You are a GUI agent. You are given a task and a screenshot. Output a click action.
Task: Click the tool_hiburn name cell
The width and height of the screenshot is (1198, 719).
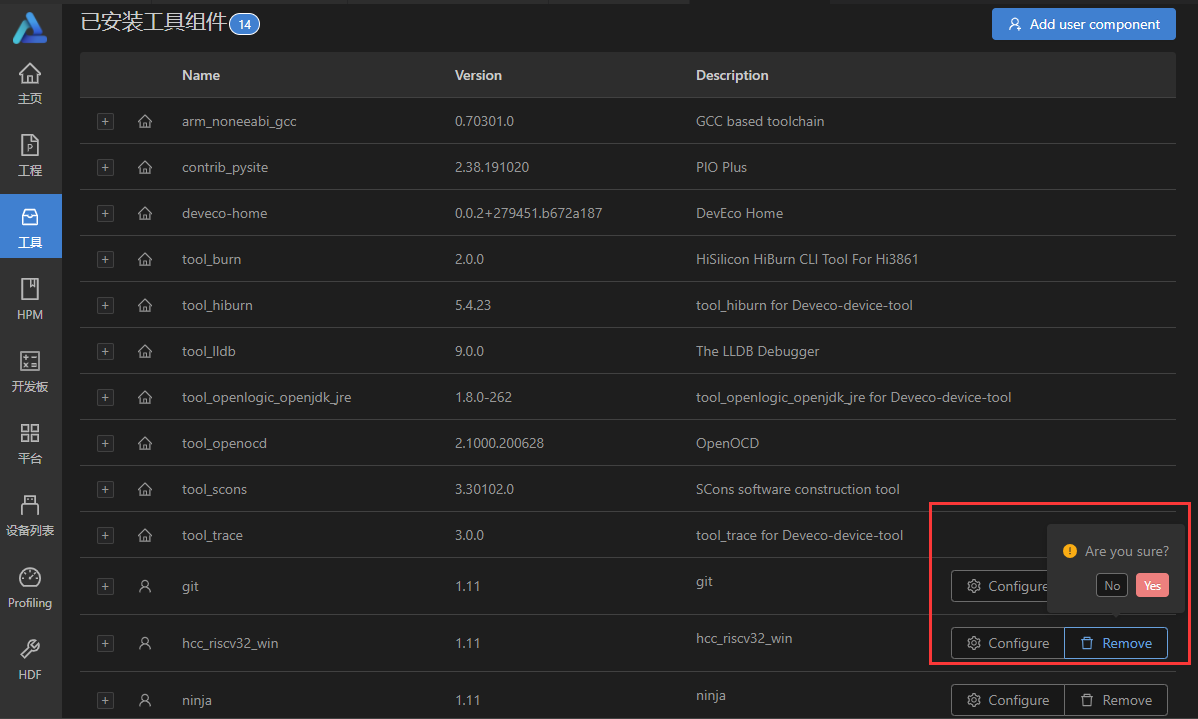click(217, 305)
